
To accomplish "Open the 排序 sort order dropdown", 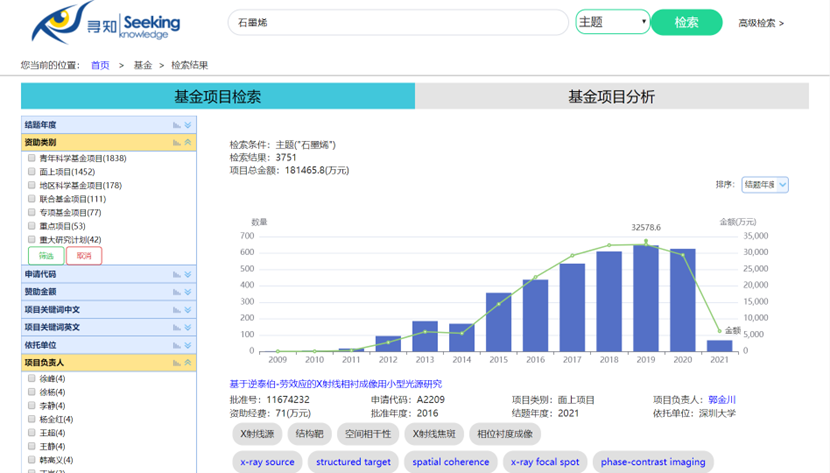I will [765, 185].
